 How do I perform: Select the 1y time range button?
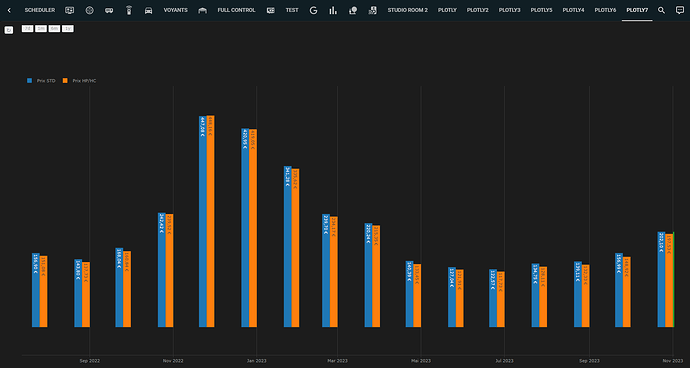[x=68, y=29]
